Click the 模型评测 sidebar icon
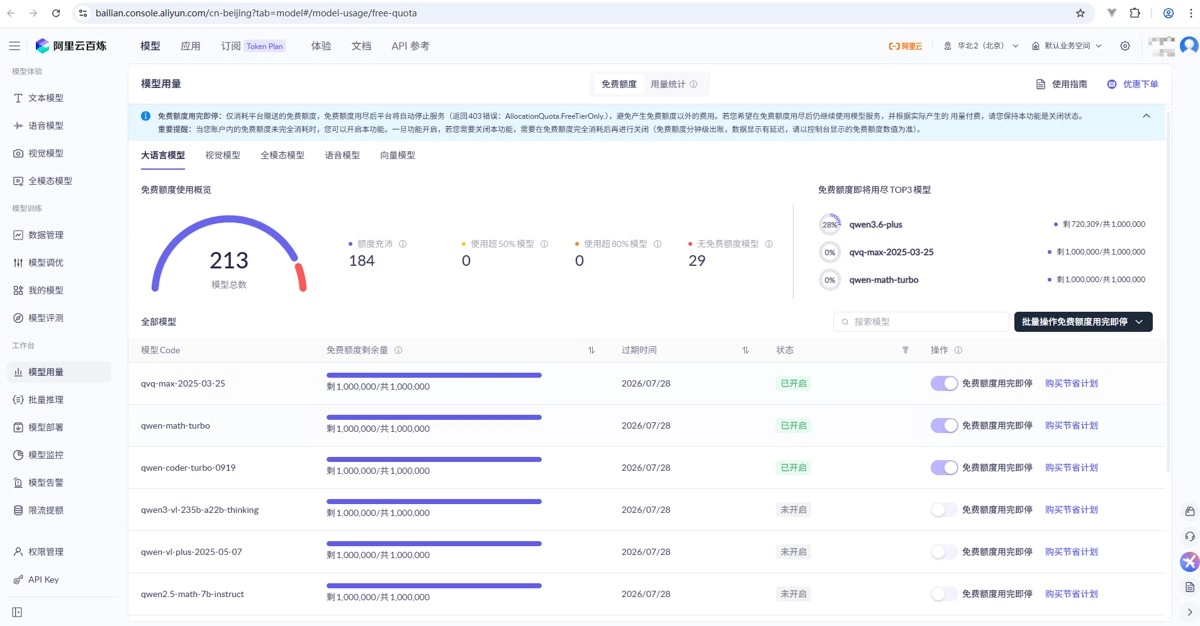This screenshot has height=626, width=1200. coord(18,318)
